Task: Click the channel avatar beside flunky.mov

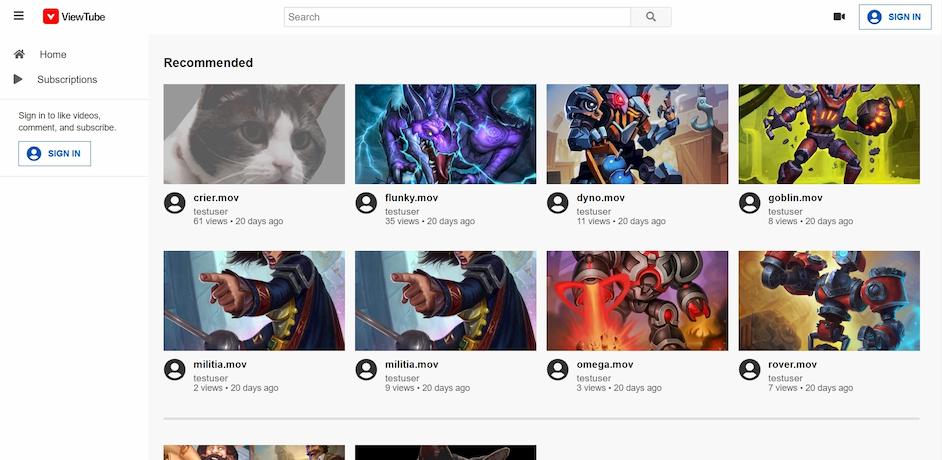Action: tap(366, 203)
